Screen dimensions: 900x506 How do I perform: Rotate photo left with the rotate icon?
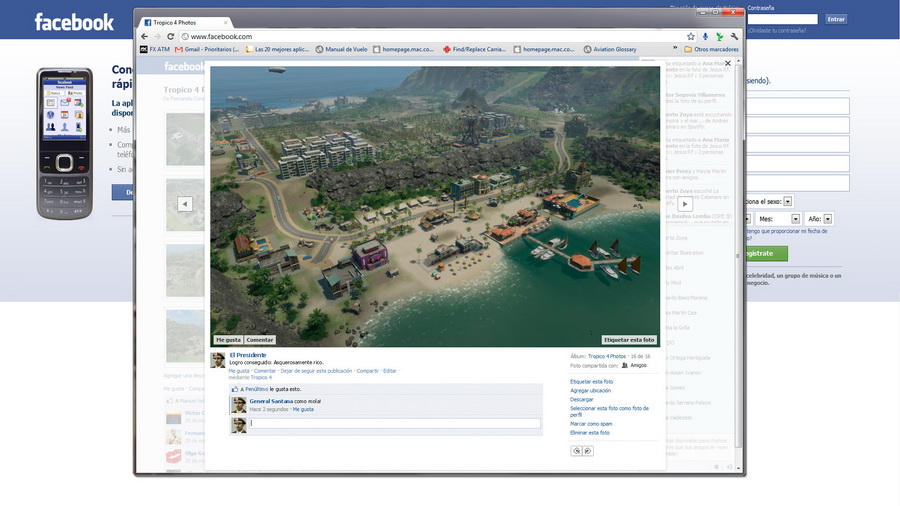[x=576, y=451]
